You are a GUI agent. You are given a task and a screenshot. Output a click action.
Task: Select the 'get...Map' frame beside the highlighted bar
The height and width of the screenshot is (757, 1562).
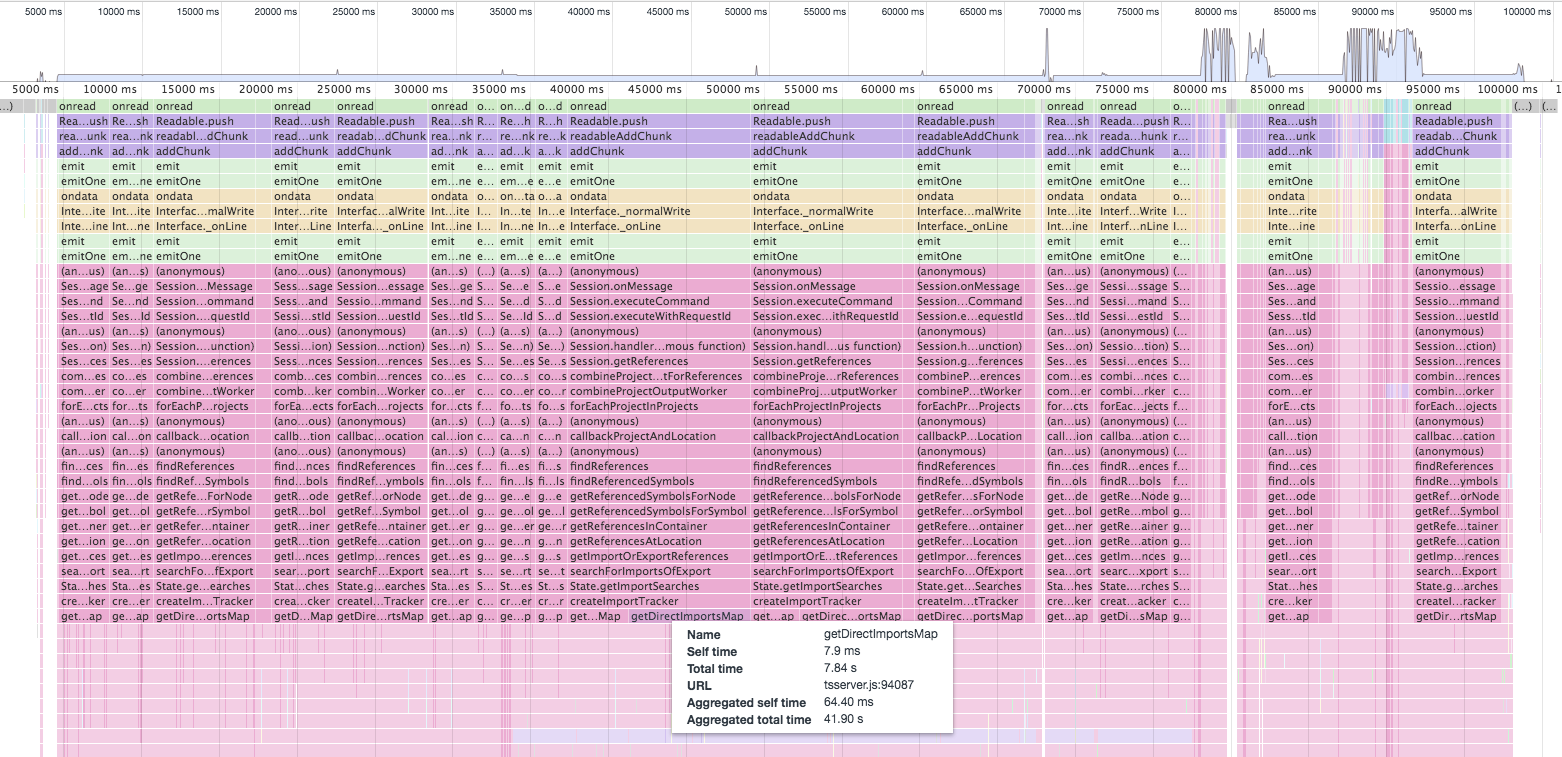[597, 617]
